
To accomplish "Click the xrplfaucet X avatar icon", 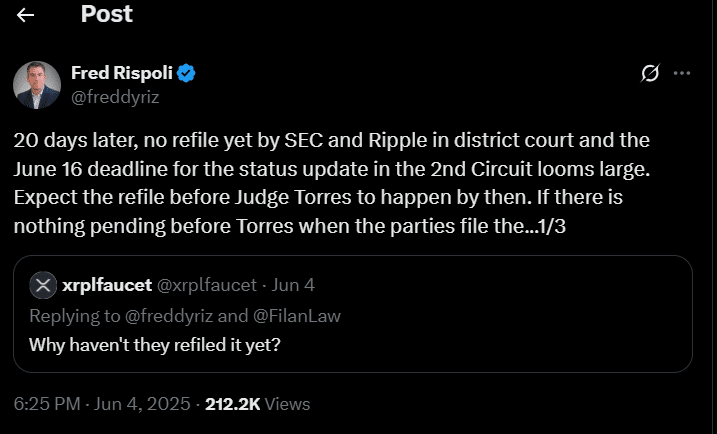I will point(42,285).
